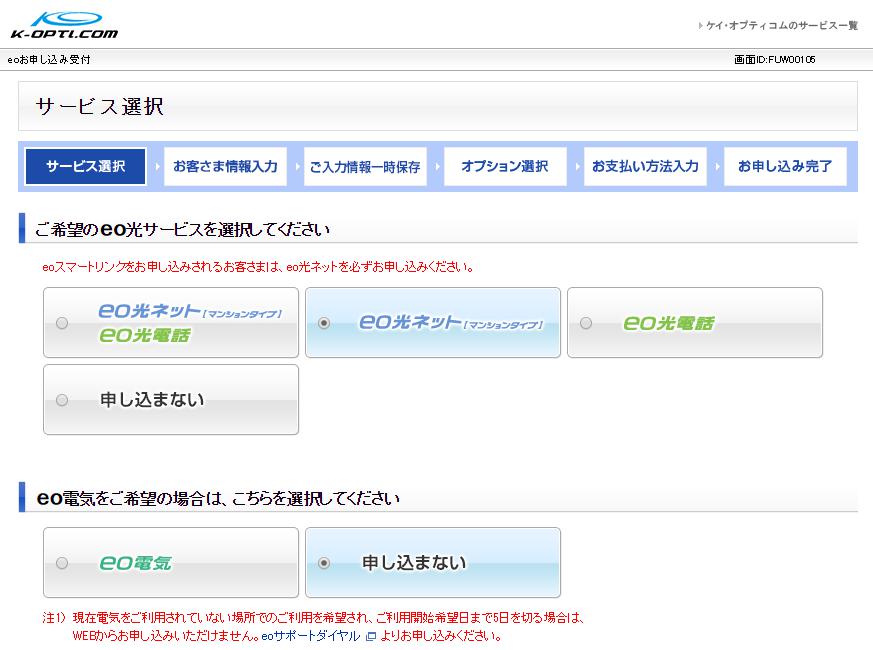Click eo光ネット logo in the selected card
Image resolution: width=873 pixels, height=650 pixels.
(x=450, y=322)
